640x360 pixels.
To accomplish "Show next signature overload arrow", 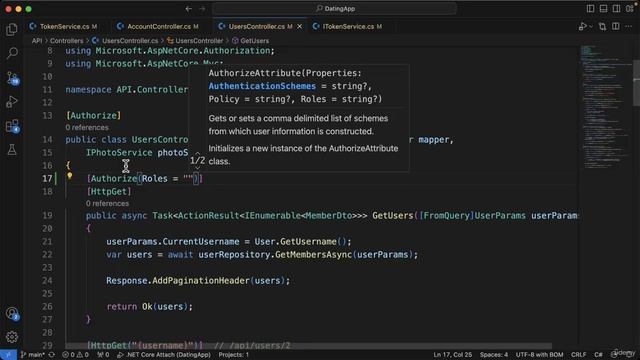I will point(198,168).
